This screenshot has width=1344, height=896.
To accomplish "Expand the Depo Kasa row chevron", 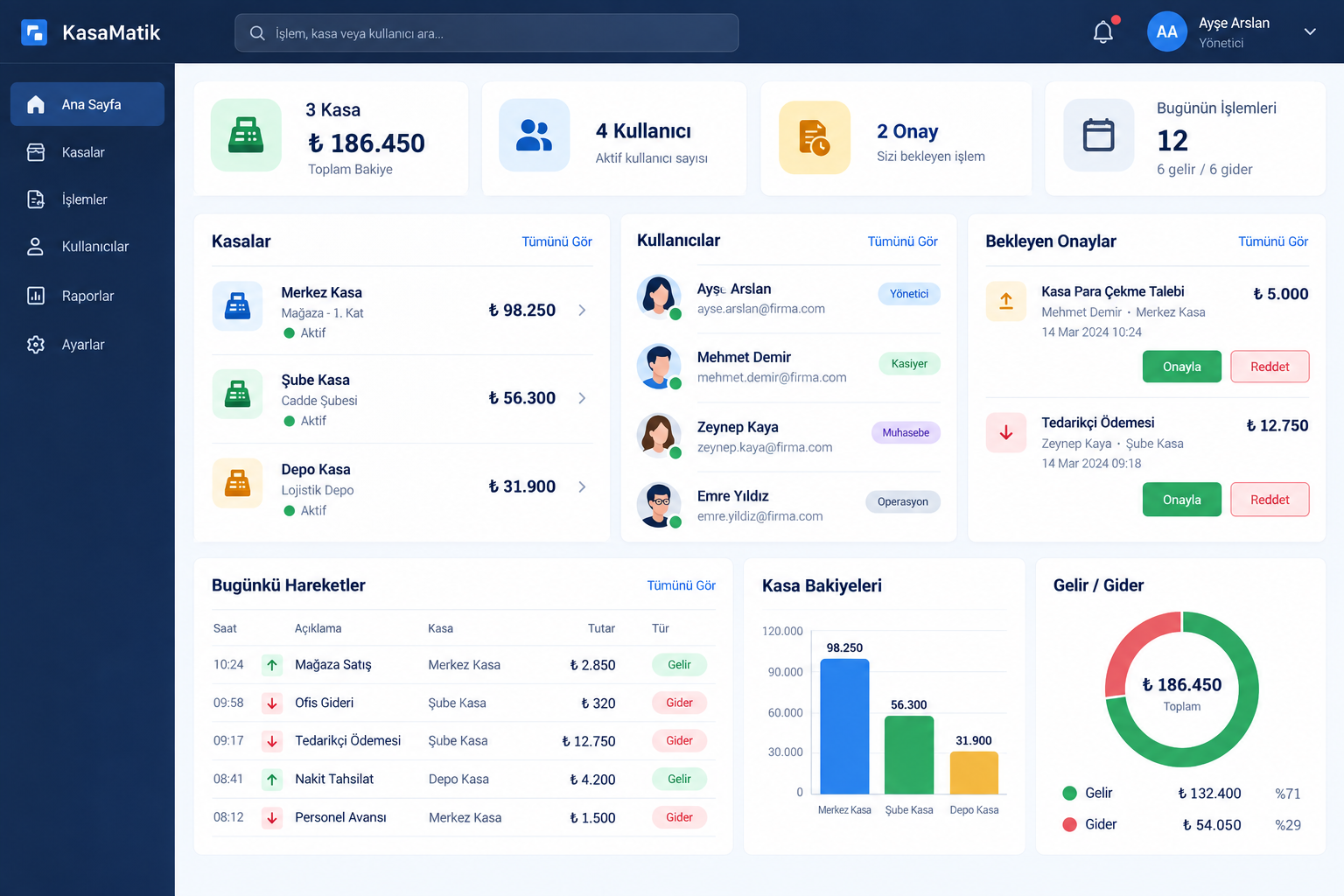I will pos(582,486).
